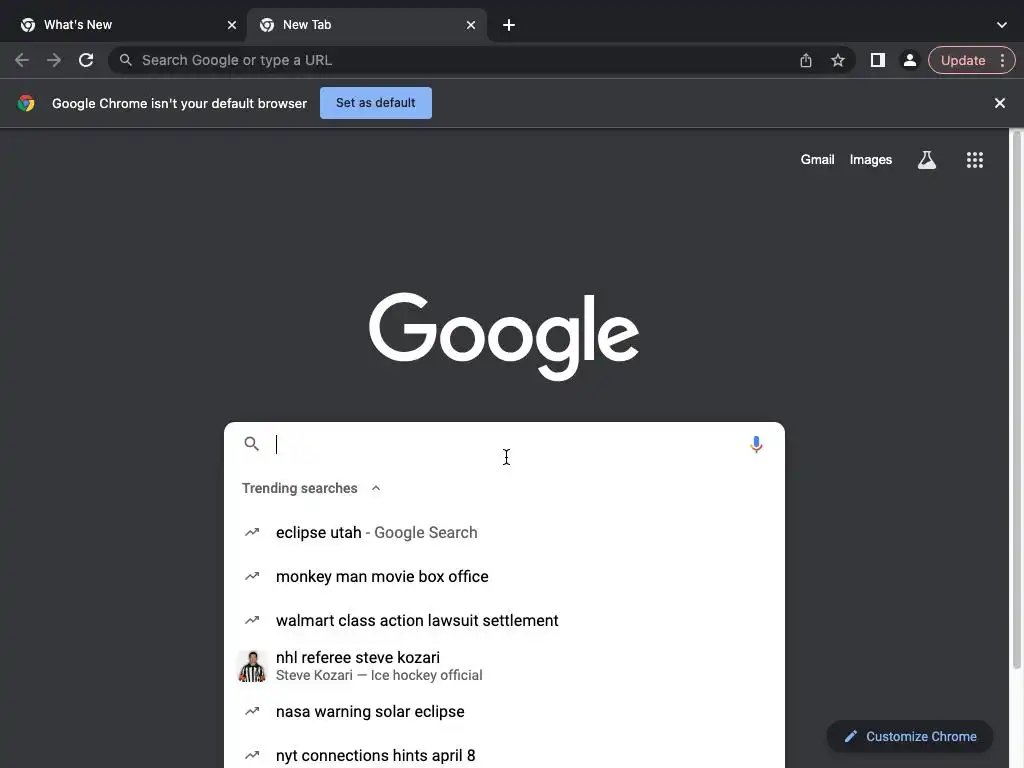Close the New Tab tab
The height and width of the screenshot is (768, 1024).
pyautogui.click(x=471, y=25)
